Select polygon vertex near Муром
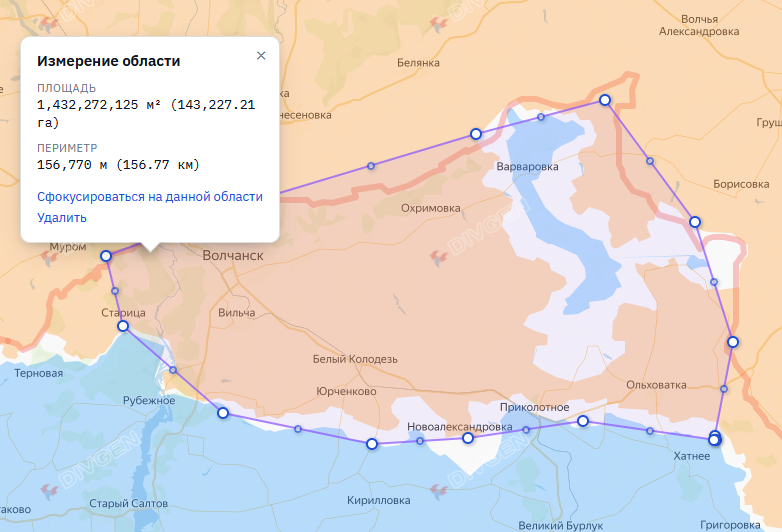This screenshot has height=532, width=782. [106, 256]
